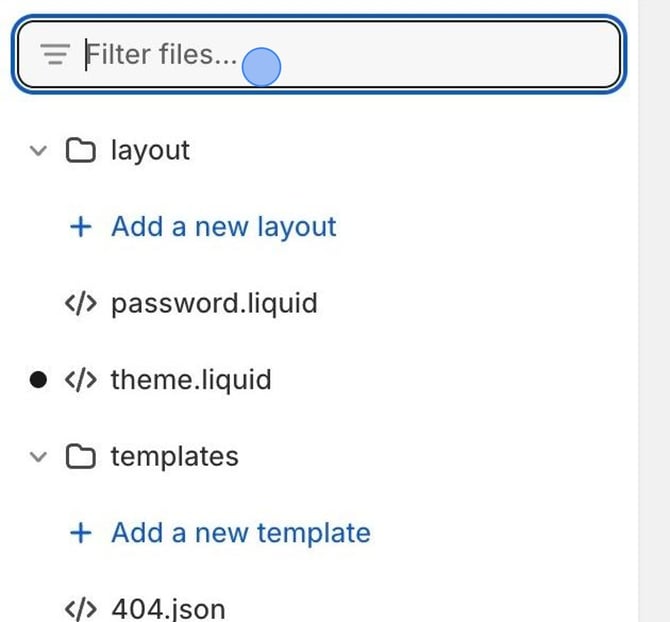Click the Add a new template link
This screenshot has width=670, height=622.
pyautogui.click(x=240, y=533)
